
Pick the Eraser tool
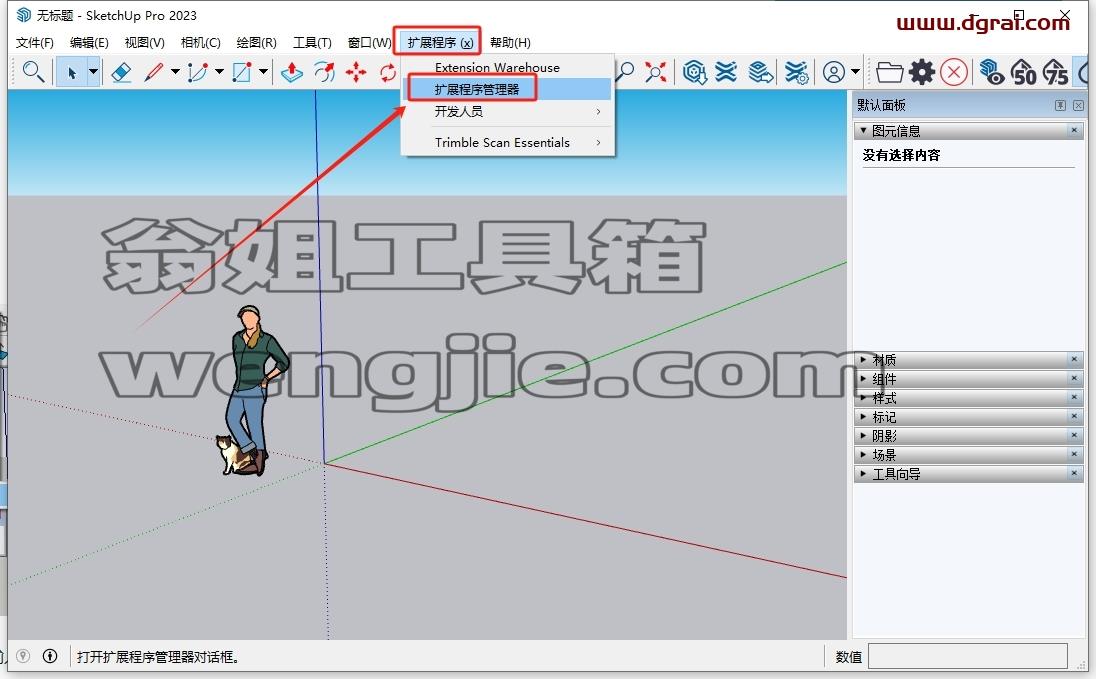click(121, 72)
